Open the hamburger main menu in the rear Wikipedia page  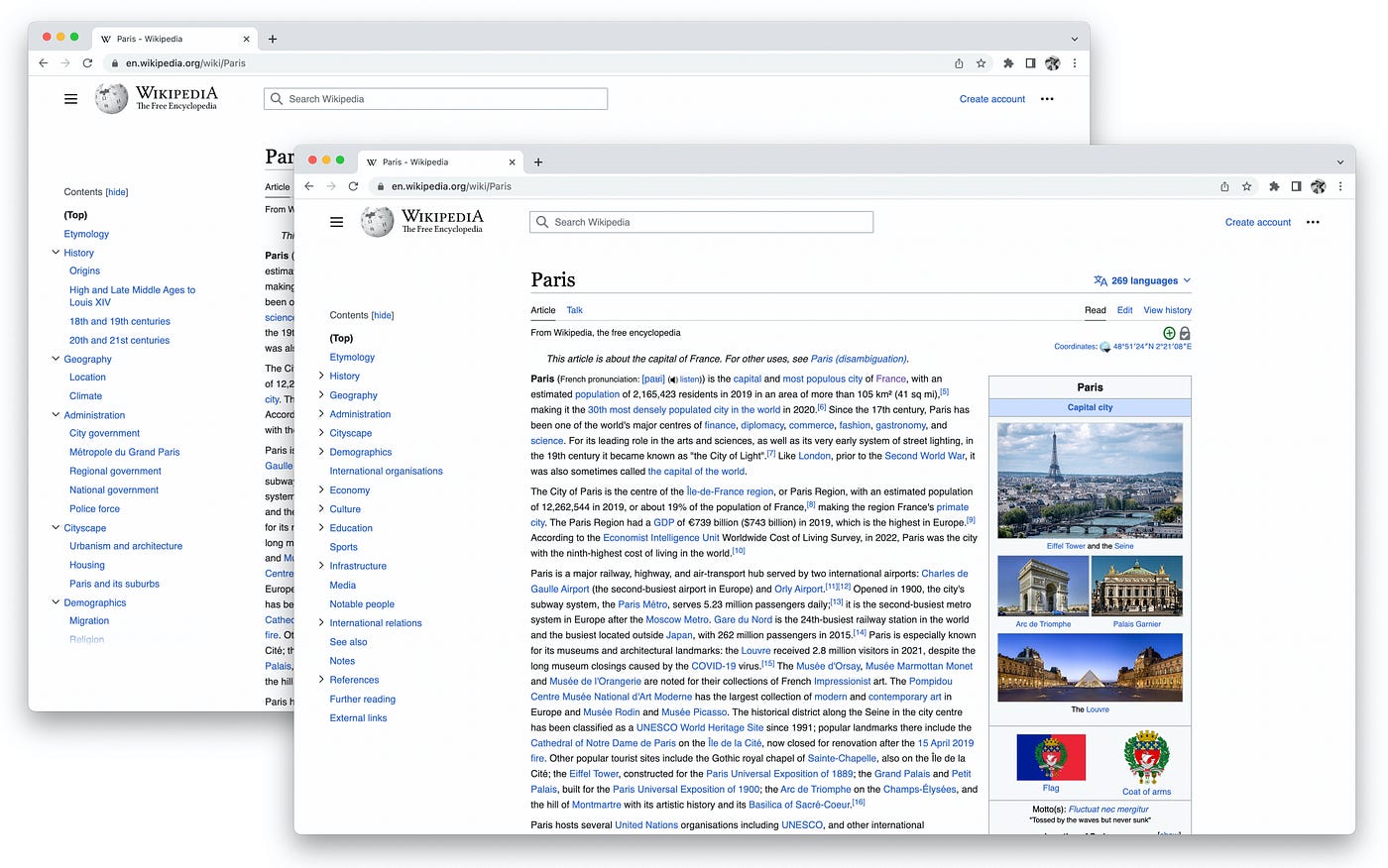[71, 99]
